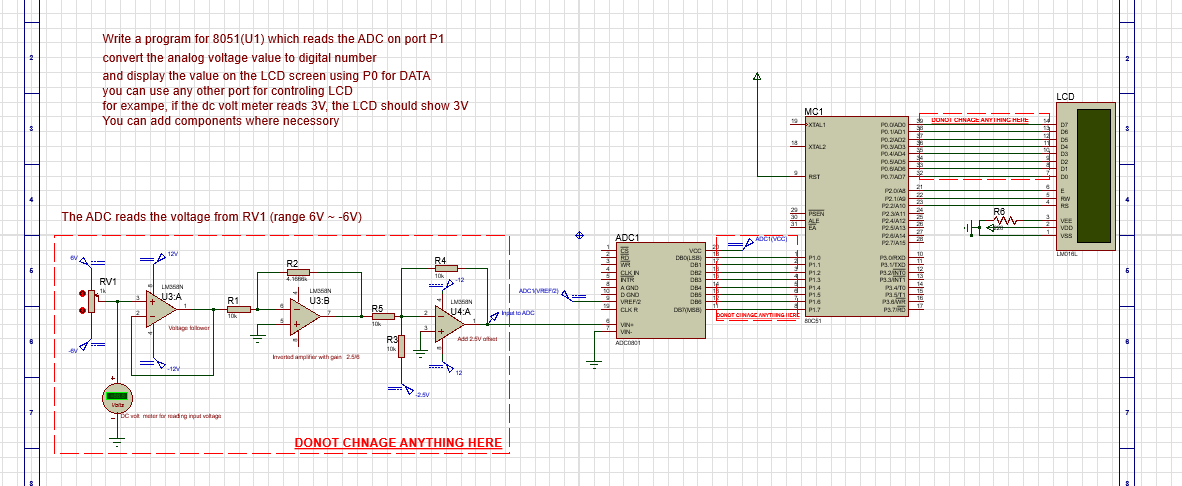Click the RV1 potentiometer body
Viewport: 1182px width, 486px height.
point(92,300)
